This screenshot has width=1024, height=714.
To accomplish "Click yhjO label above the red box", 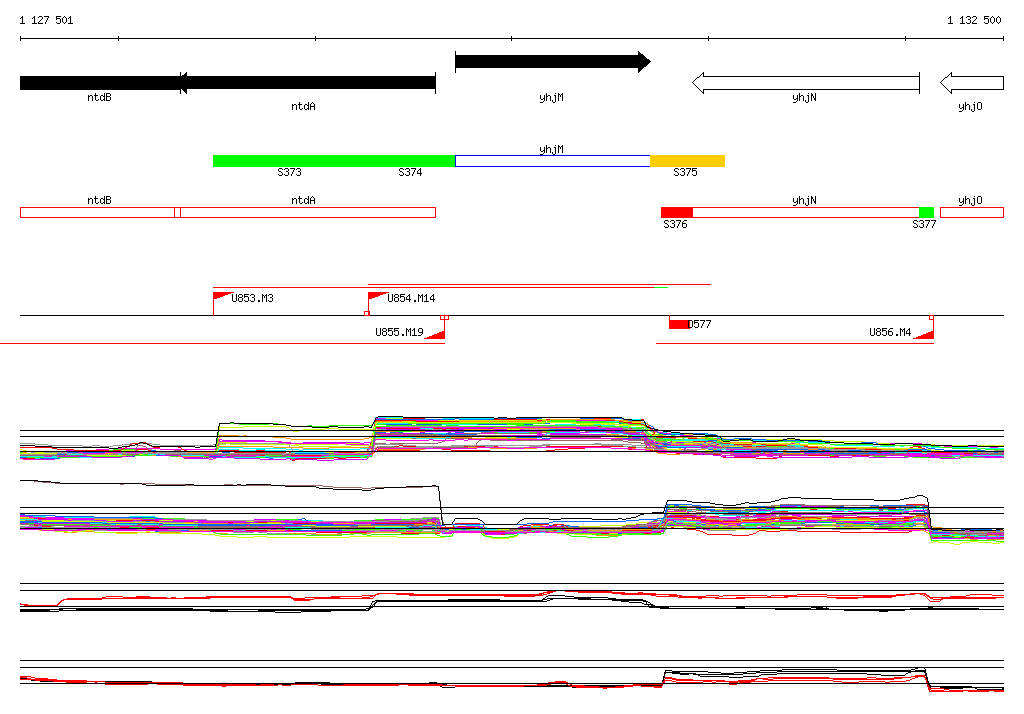I will pos(970,201).
